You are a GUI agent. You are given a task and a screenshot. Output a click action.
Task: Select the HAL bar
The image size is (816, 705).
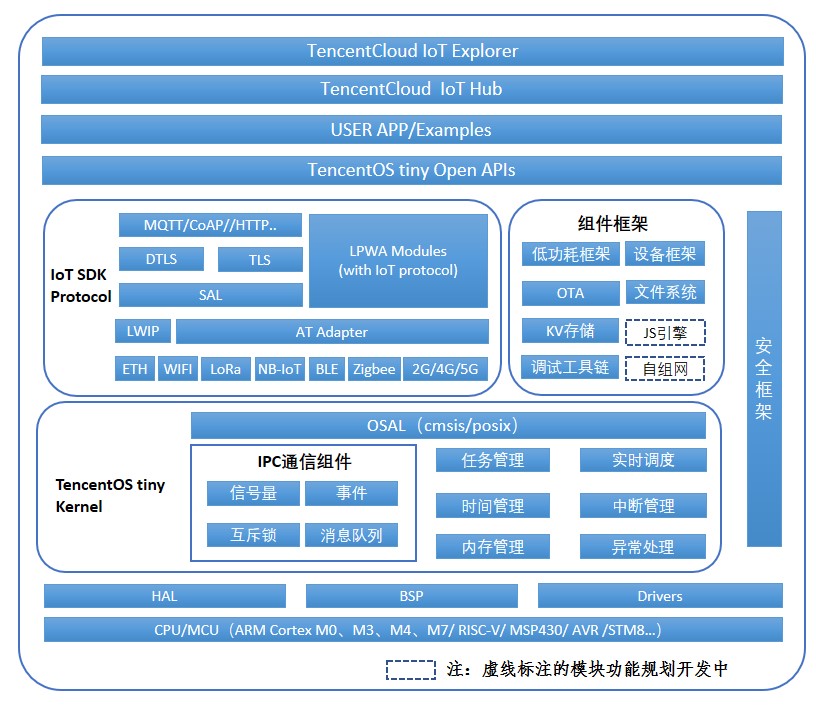click(x=165, y=596)
